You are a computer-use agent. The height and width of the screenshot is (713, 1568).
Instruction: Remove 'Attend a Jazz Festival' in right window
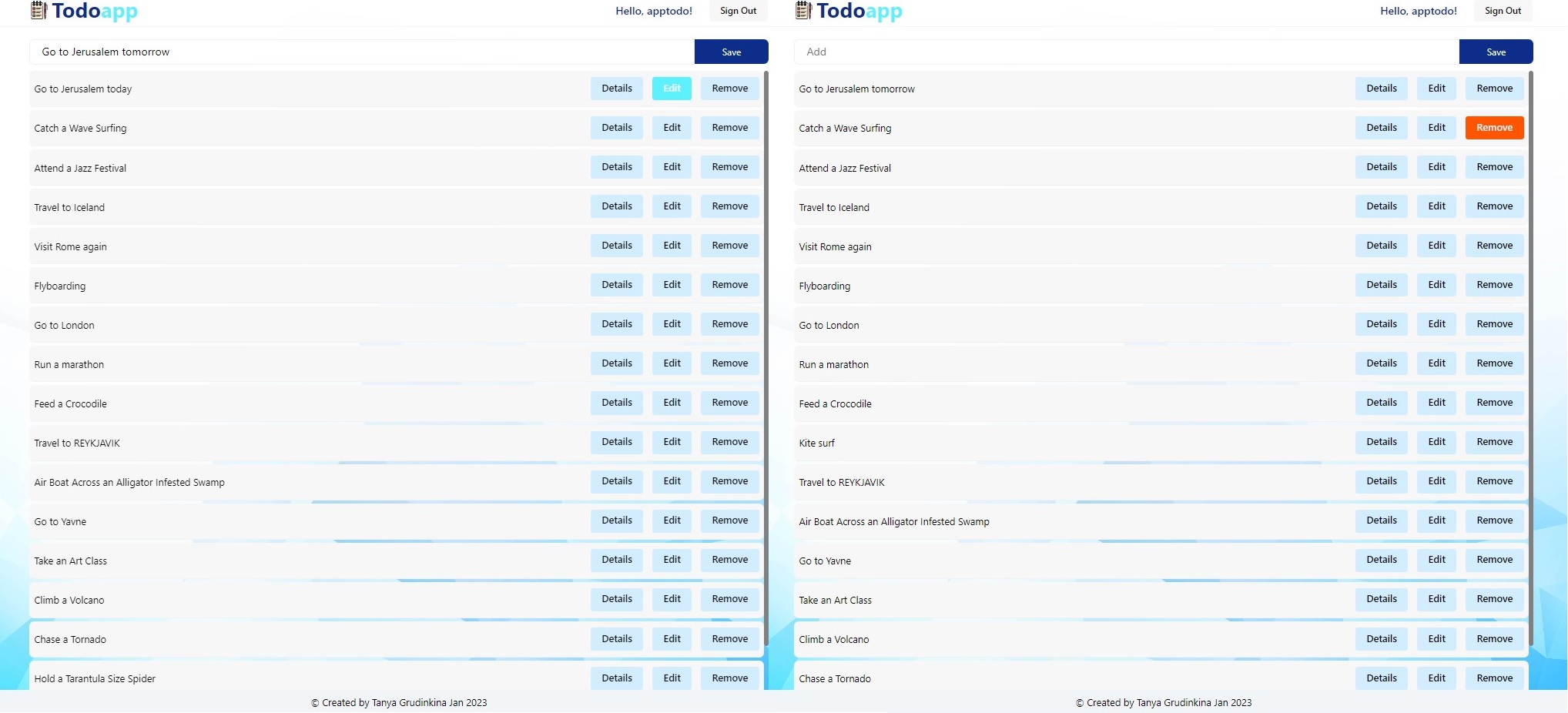(x=1495, y=167)
